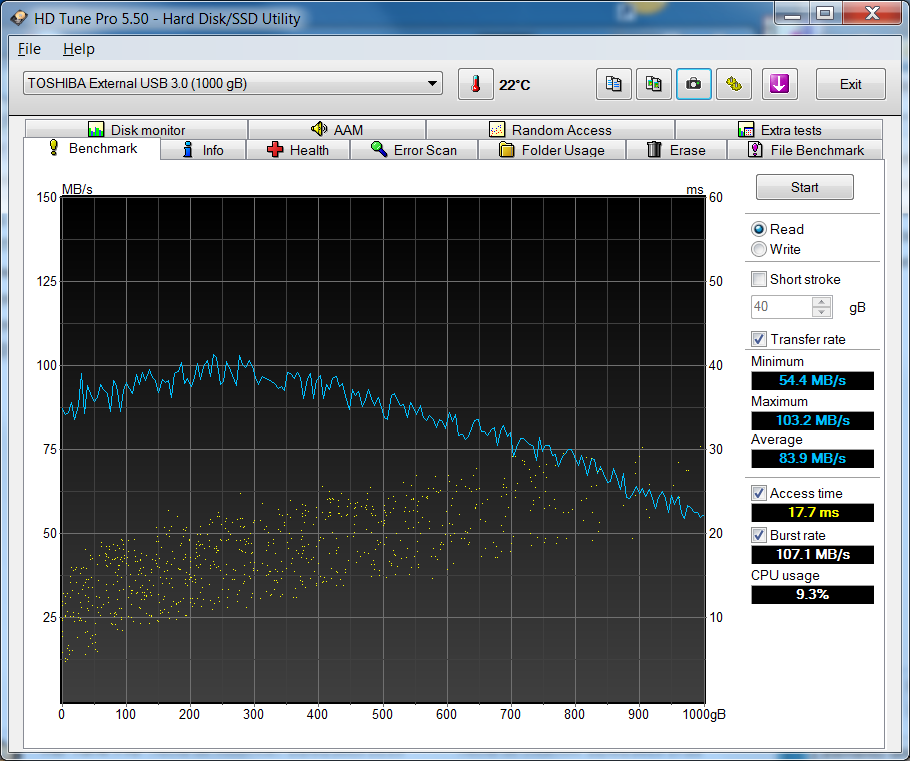Click the 17.7 ms access time value
Screen dimensions: 910x761
click(812, 513)
